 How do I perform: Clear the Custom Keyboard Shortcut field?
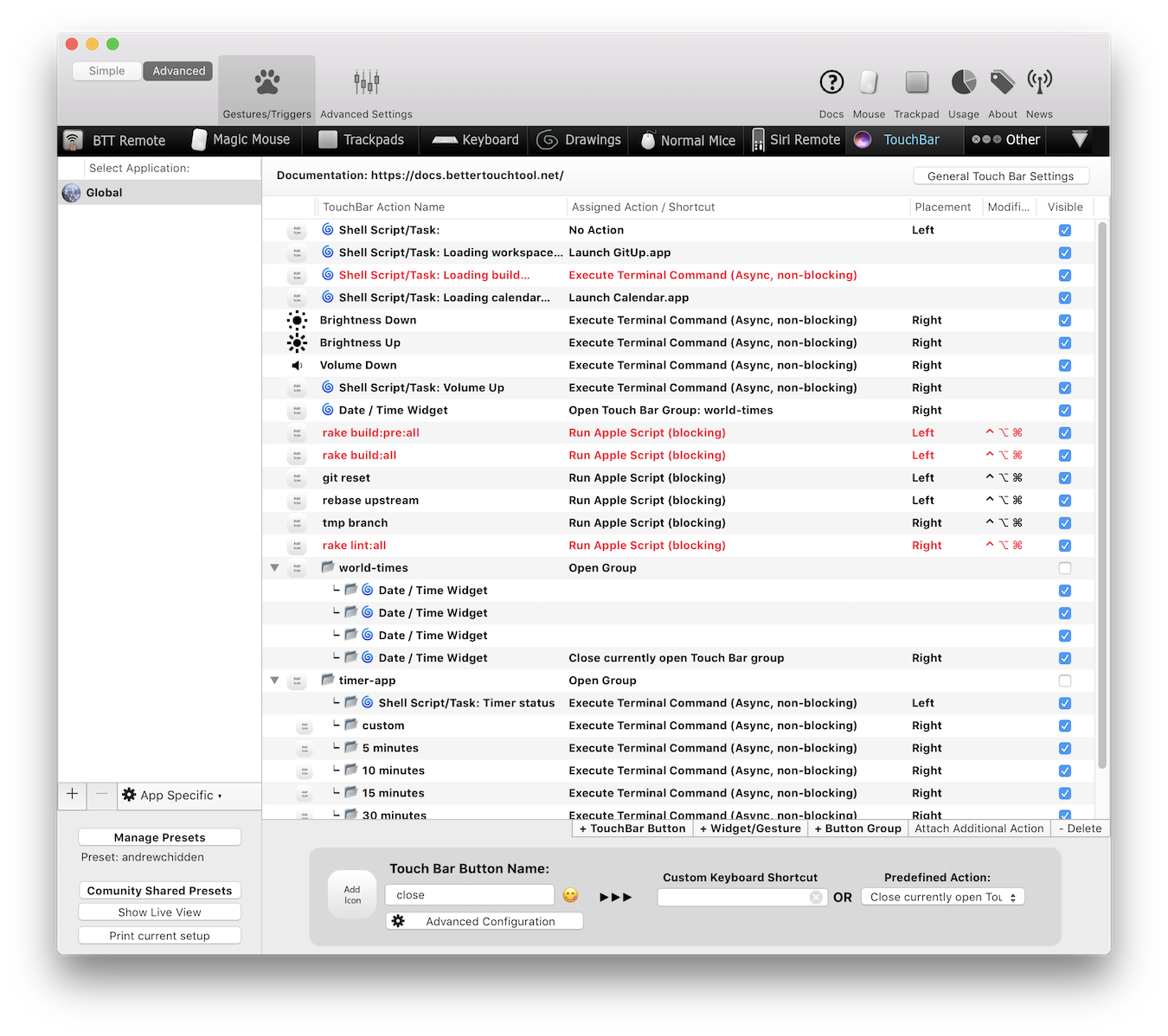[x=816, y=897]
